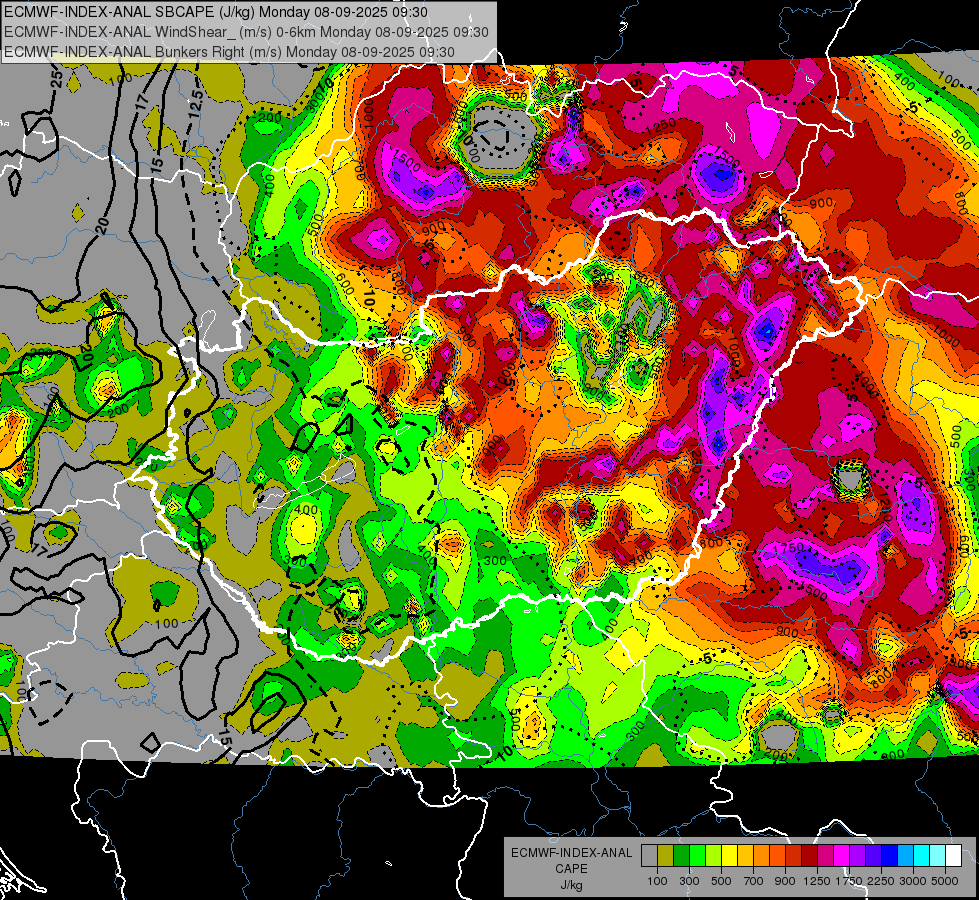This screenshot has height=900, width=979.
Task: Click the pale cyan legend swatch
Action: pyautogui.click(x=937, y=856)
